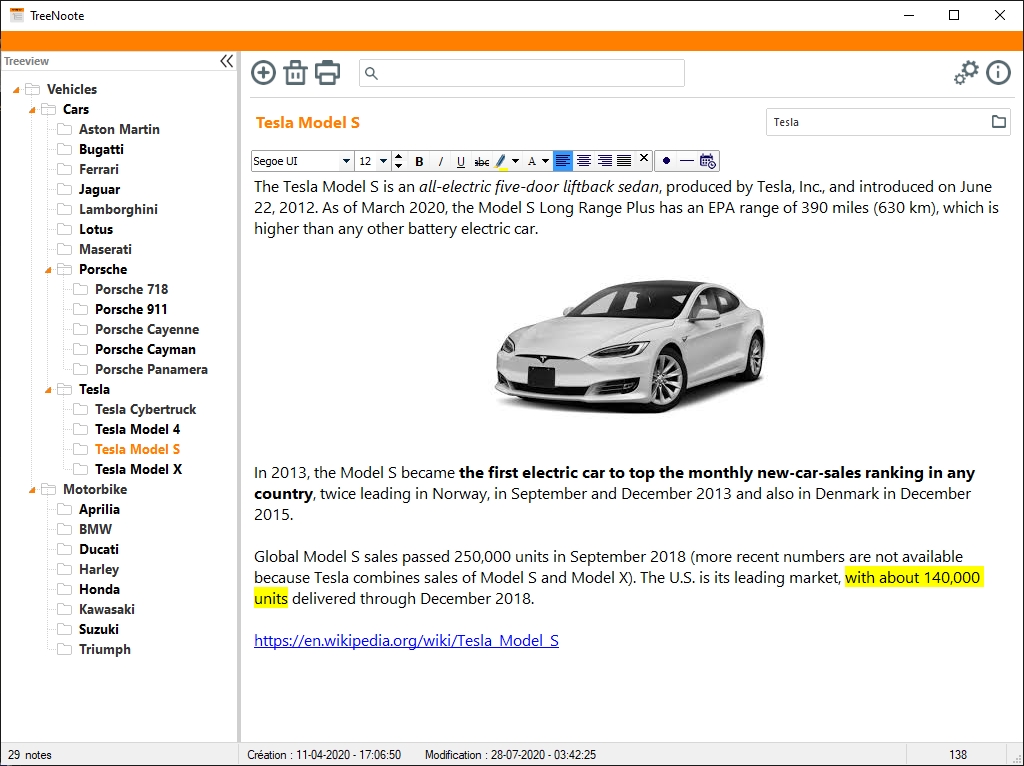The width and height of the screenshot is (1024, 766).
Task: Add a new note with plus icon
Action: 263,72
